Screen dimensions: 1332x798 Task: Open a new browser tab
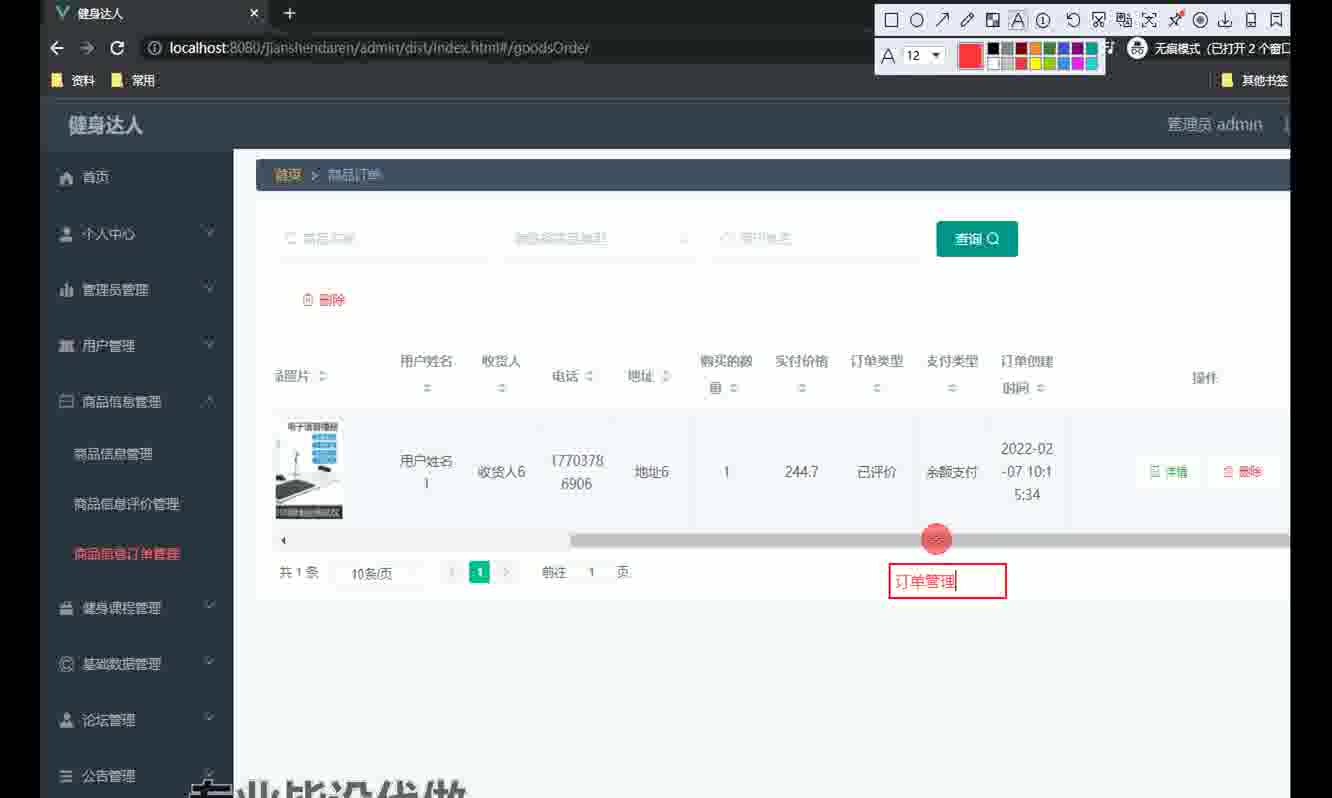[290, 14]
